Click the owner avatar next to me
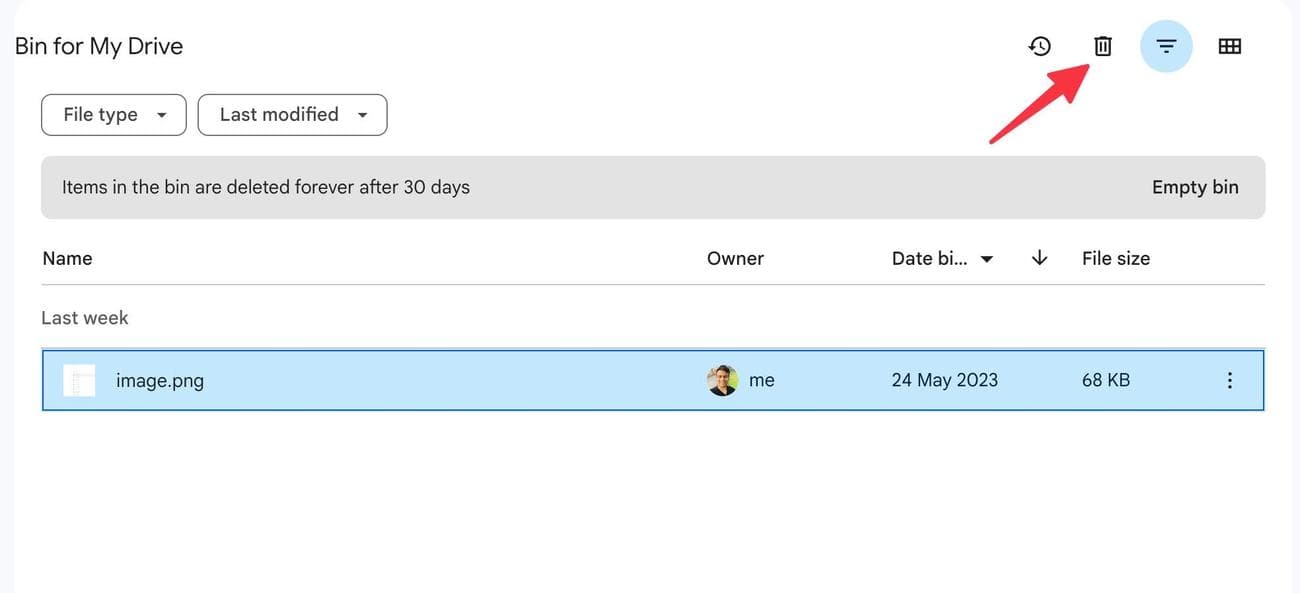 [721, 380]
